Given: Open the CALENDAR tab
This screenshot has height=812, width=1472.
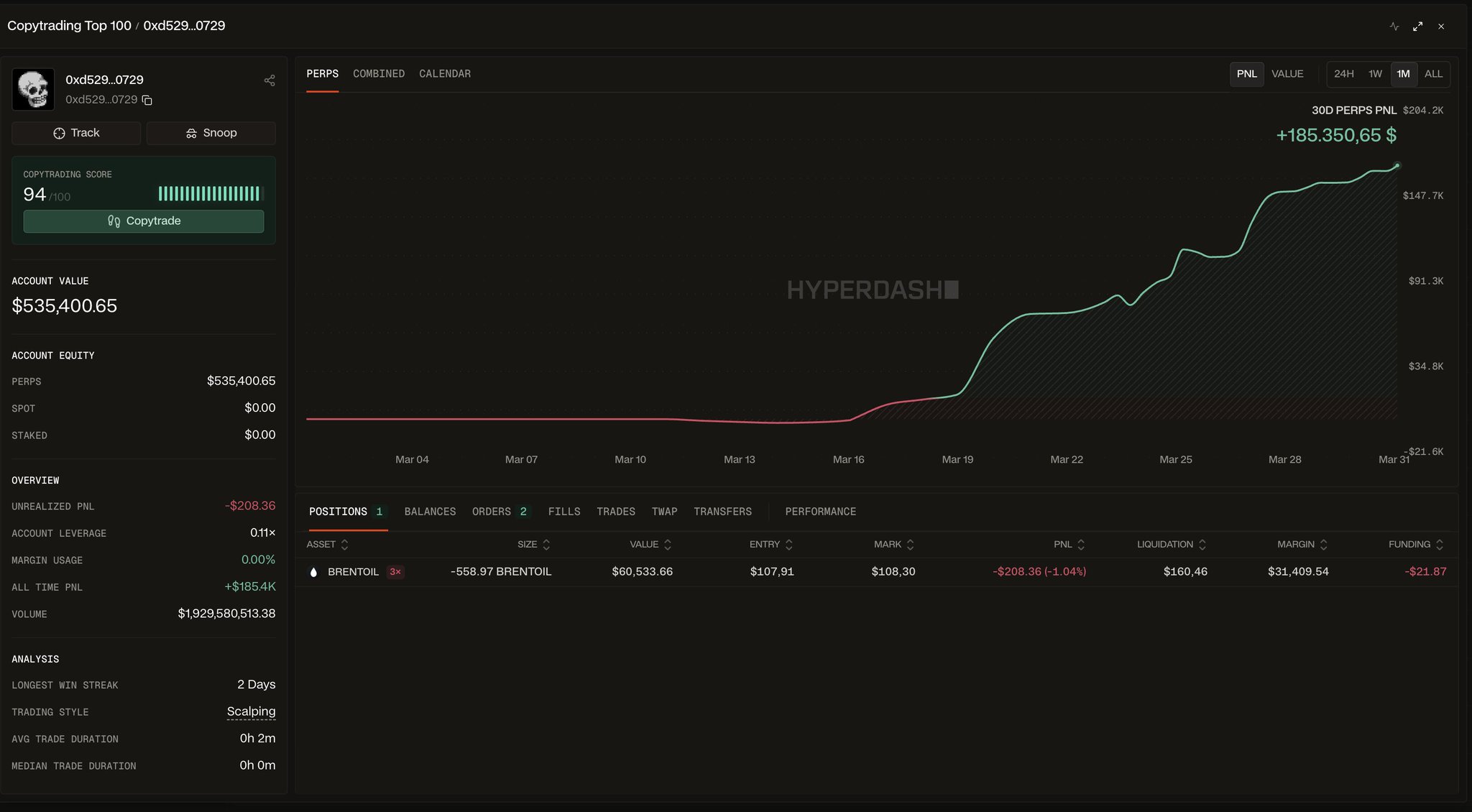Looking at the screenshot, I should pos(445,74).
